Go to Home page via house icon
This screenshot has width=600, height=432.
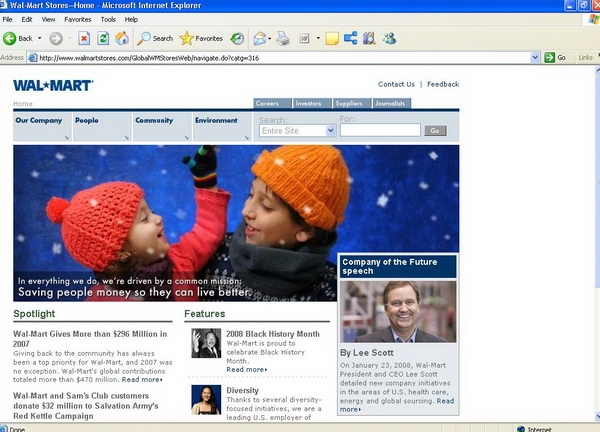click(x=122, y=38)
